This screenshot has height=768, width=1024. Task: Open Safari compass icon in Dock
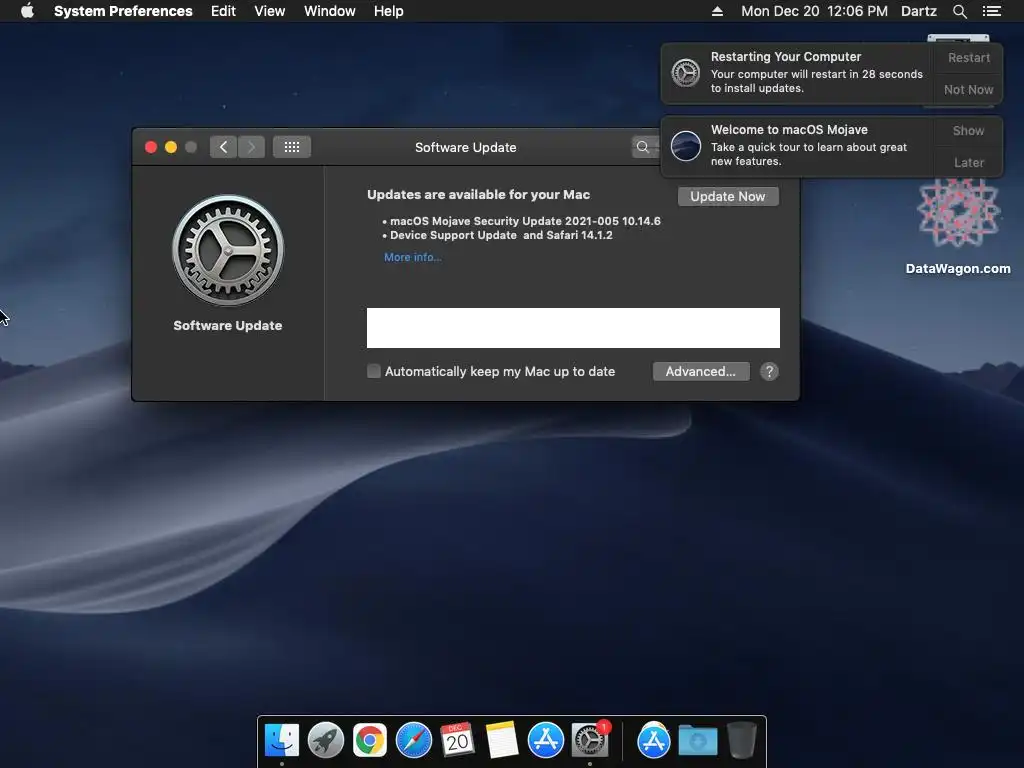point(413,741)
